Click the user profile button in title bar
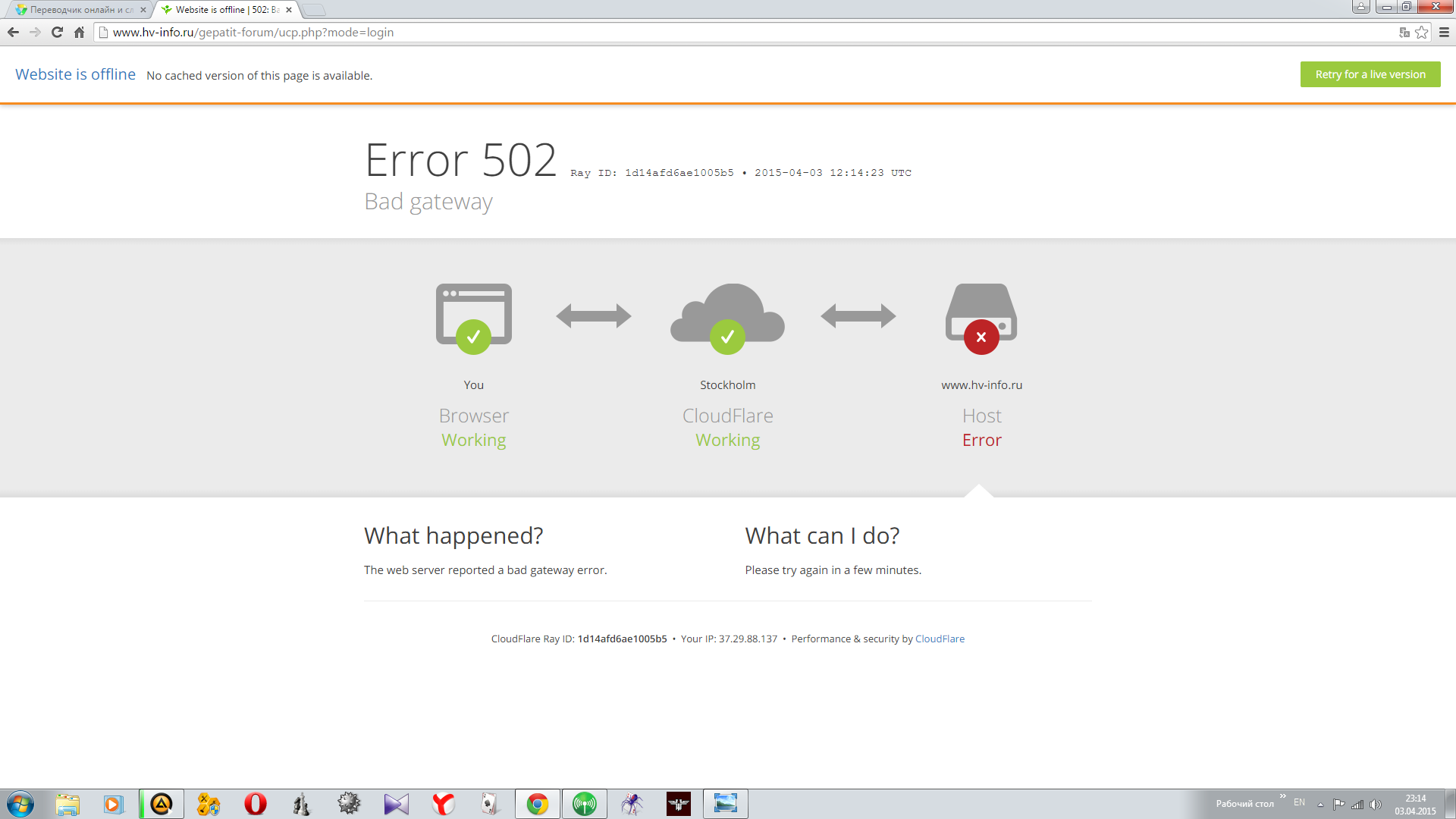 (1361, 7)
